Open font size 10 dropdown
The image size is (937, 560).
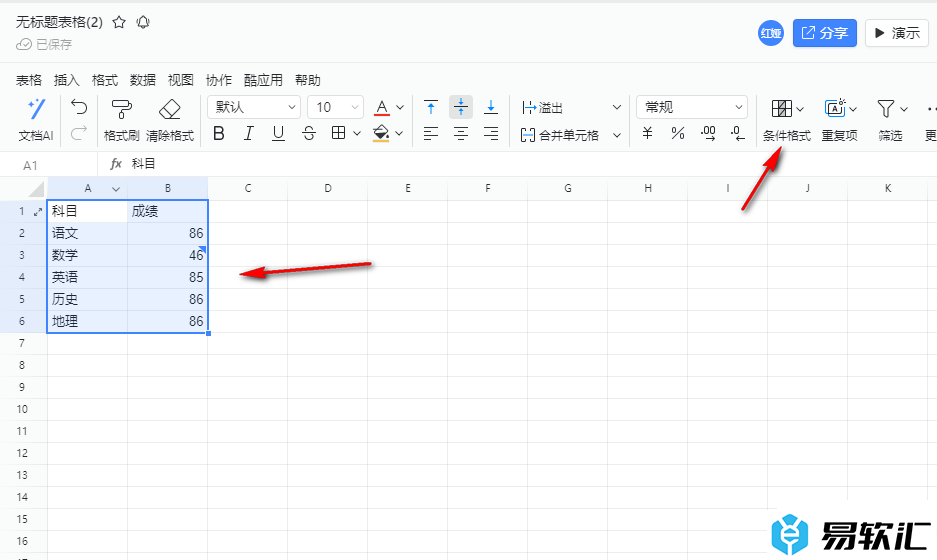click(335, 107)
